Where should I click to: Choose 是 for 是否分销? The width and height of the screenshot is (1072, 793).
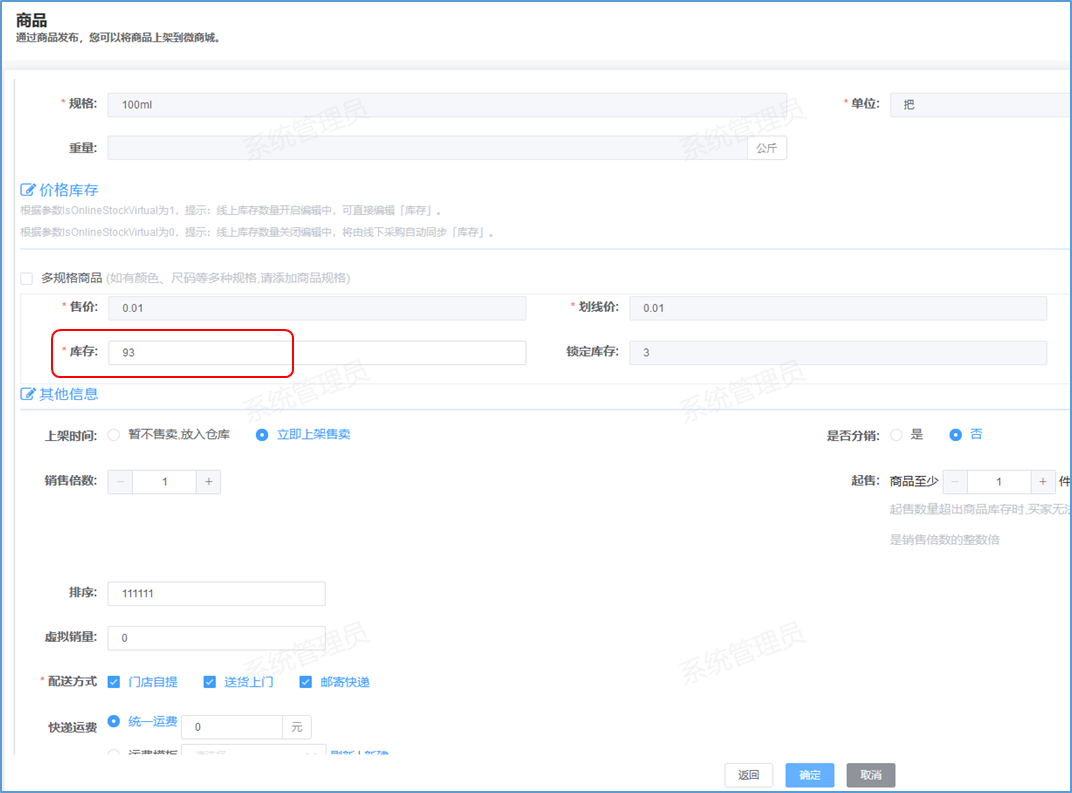click(896, 435)
